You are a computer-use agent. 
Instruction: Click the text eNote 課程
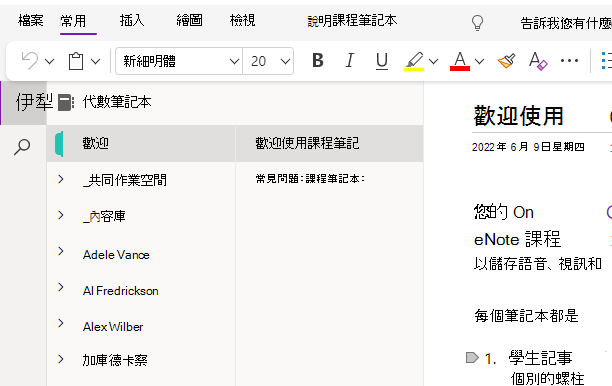[x=517, y=239]
